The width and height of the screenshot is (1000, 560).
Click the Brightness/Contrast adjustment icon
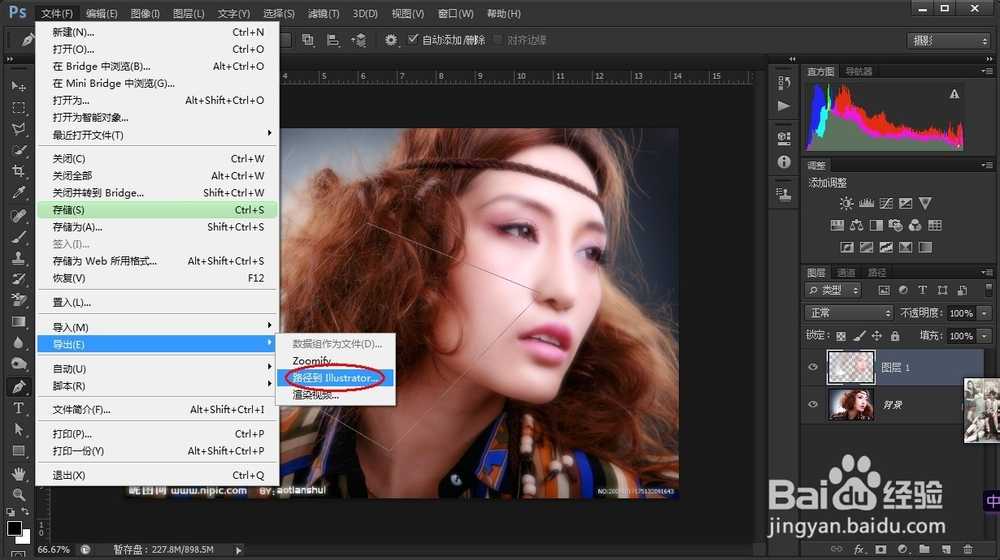click(x=847, y=203)
